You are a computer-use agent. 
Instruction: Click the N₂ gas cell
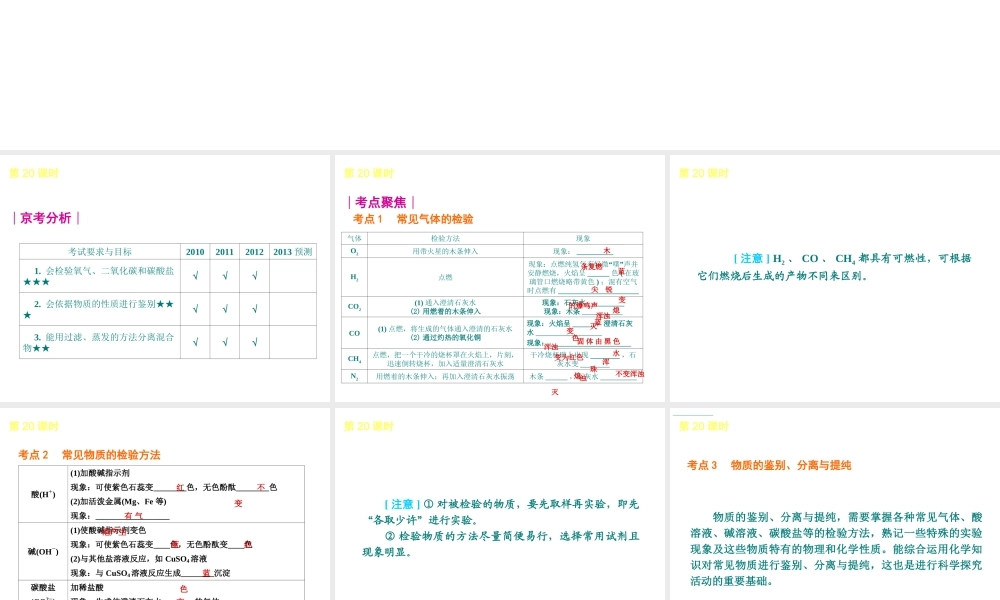point(355,376)
